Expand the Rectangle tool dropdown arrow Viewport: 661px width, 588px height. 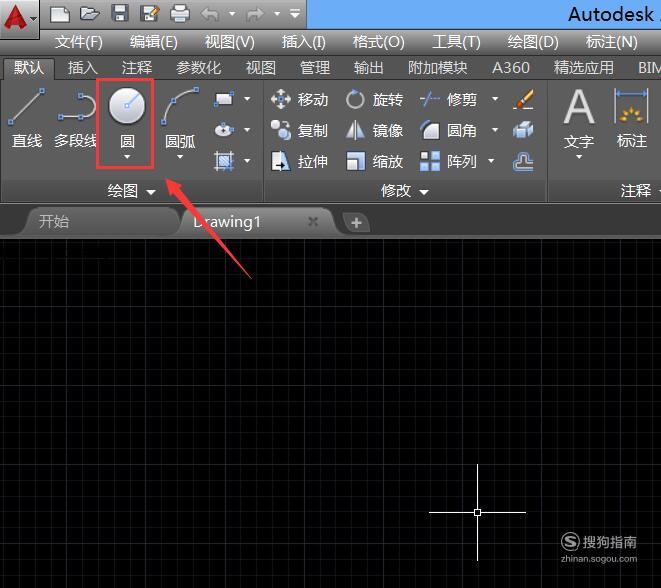247,99
